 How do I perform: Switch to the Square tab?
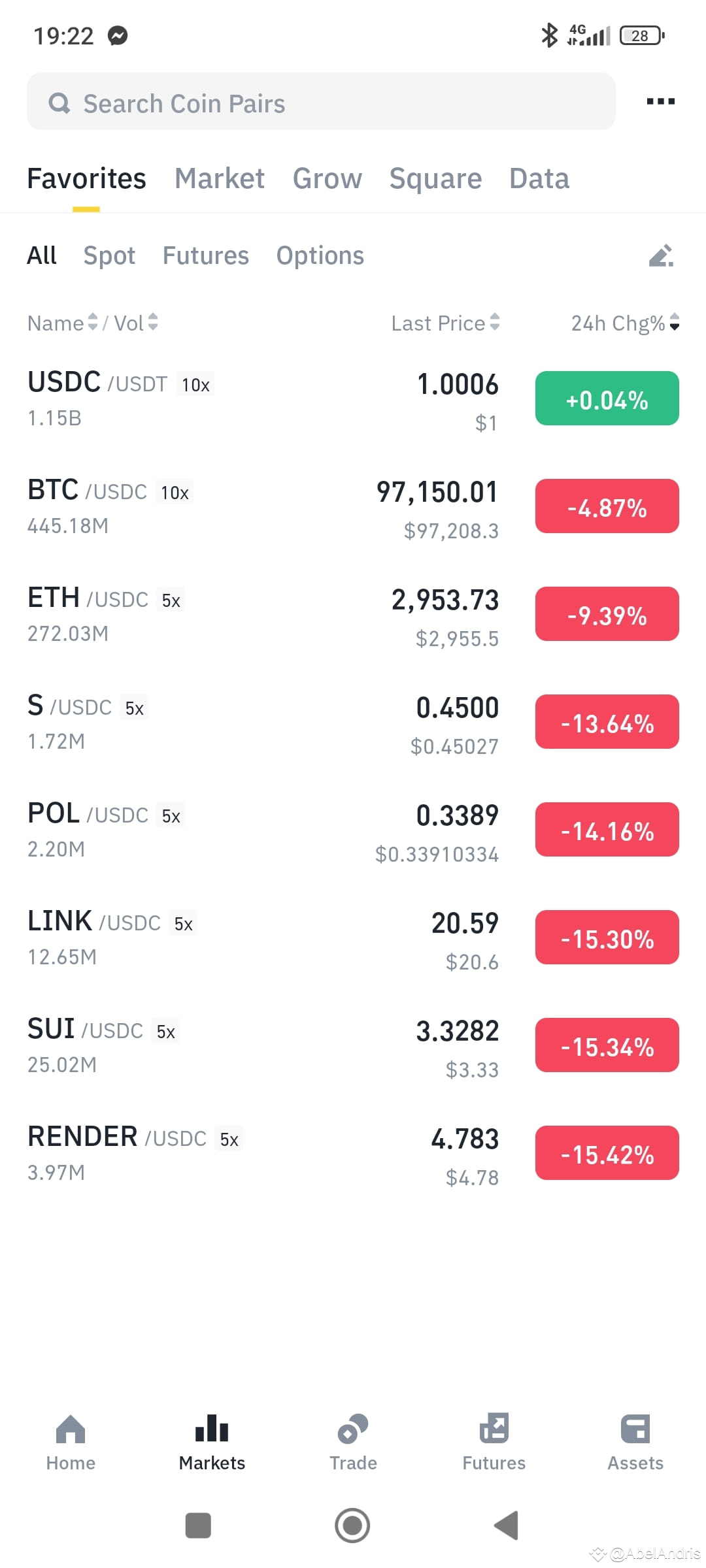click(x=435, y=178)
